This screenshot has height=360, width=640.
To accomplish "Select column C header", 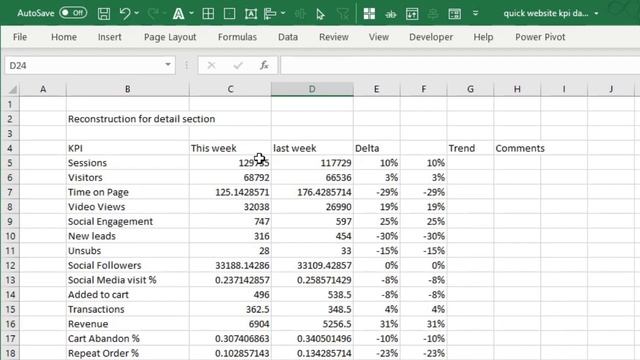I will tap(230, 89).
